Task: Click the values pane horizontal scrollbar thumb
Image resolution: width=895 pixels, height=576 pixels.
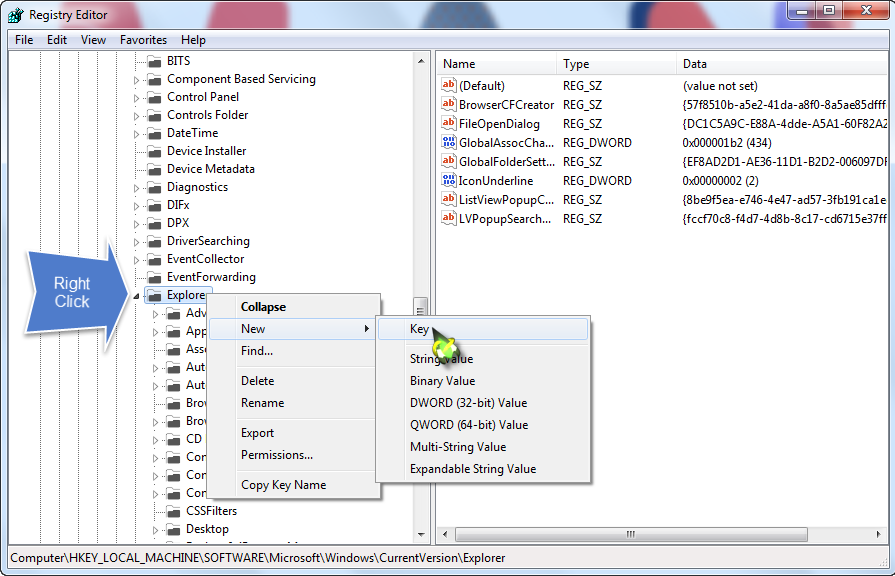Action: tap(631, 534)
